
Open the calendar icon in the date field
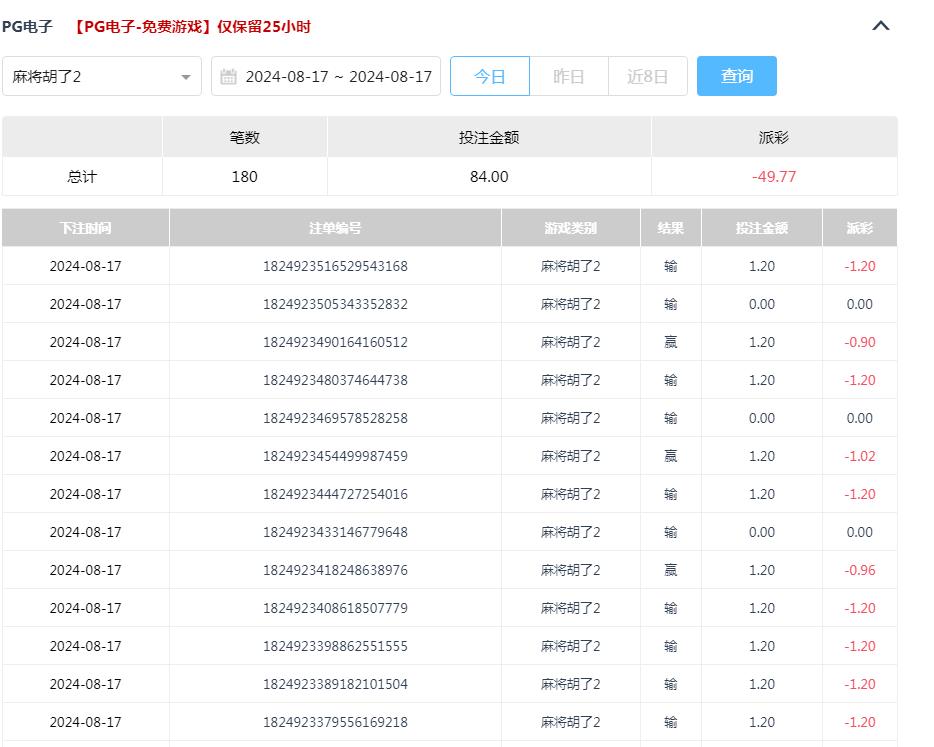pyautogui.click(x=230, y=76)
